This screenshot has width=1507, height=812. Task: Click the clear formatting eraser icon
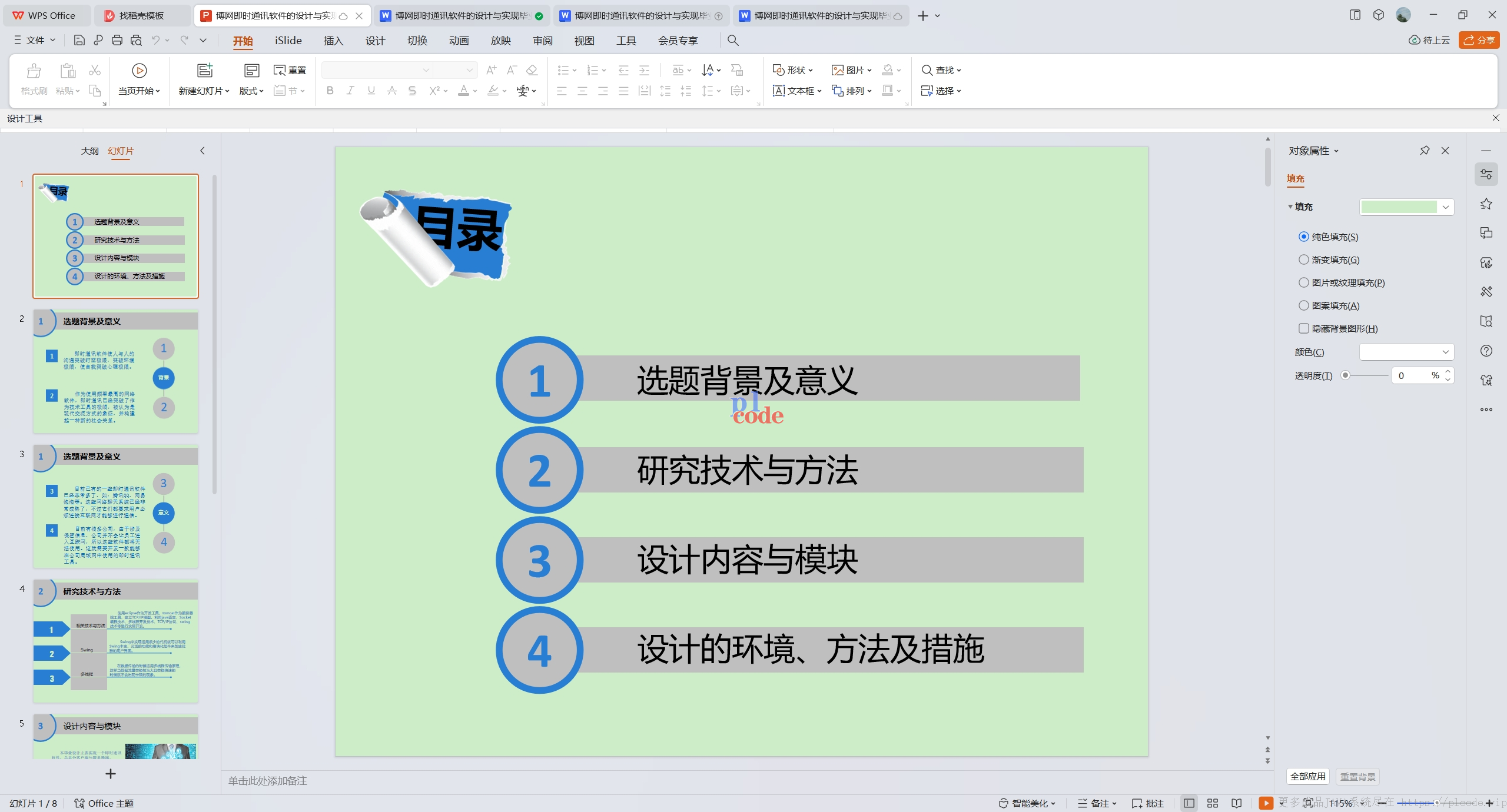point(532,70)
